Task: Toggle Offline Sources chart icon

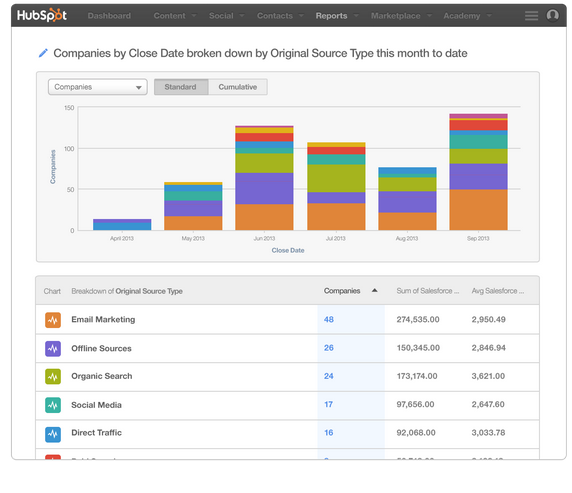Action: coord(53,348)
